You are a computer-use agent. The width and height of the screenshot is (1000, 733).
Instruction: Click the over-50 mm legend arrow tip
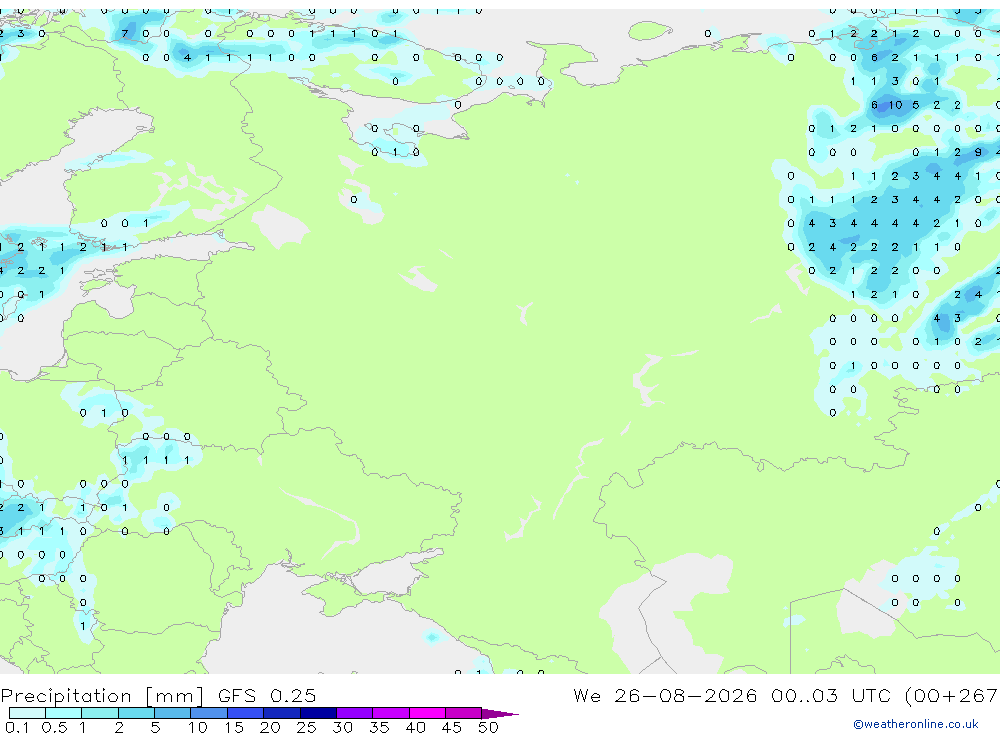pyautogui.click(x=500, y=714)
